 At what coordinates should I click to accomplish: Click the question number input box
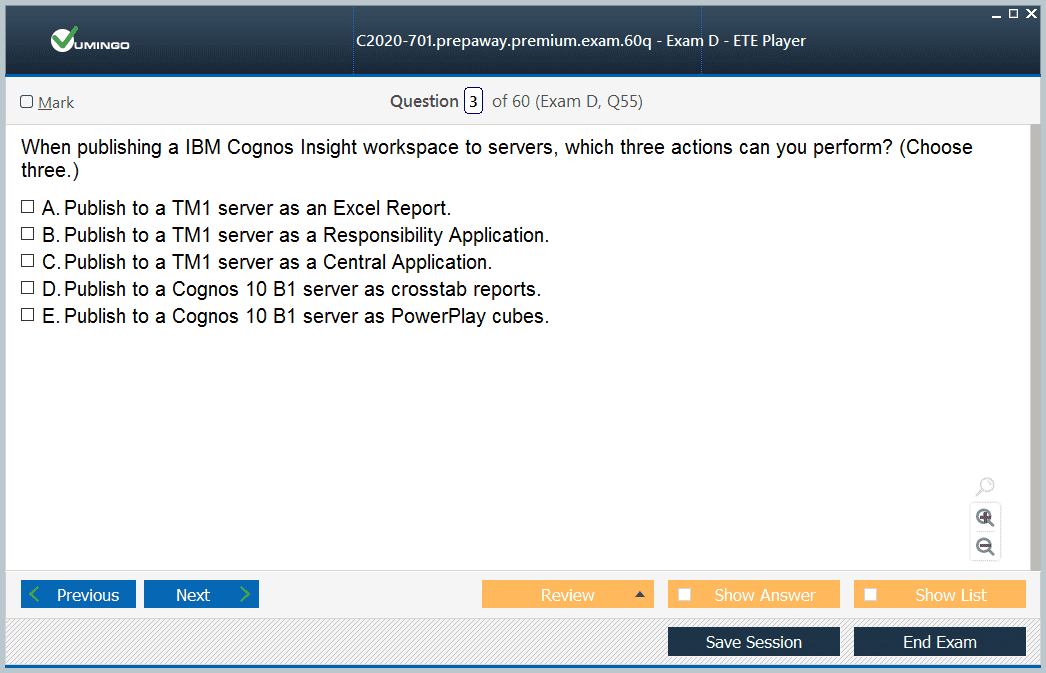[x=473, y=101]
